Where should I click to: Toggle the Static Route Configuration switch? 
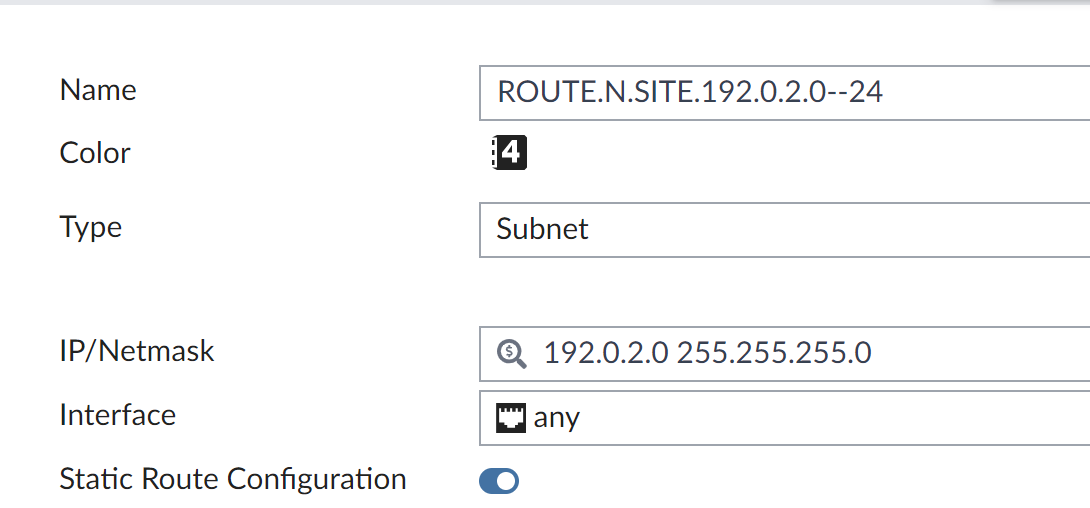coord(499,481)
